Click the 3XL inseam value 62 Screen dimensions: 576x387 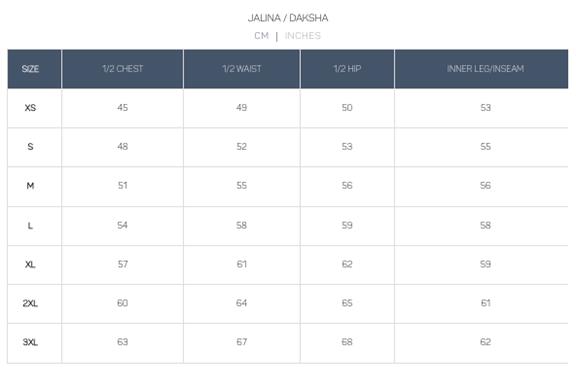(485, 342)
